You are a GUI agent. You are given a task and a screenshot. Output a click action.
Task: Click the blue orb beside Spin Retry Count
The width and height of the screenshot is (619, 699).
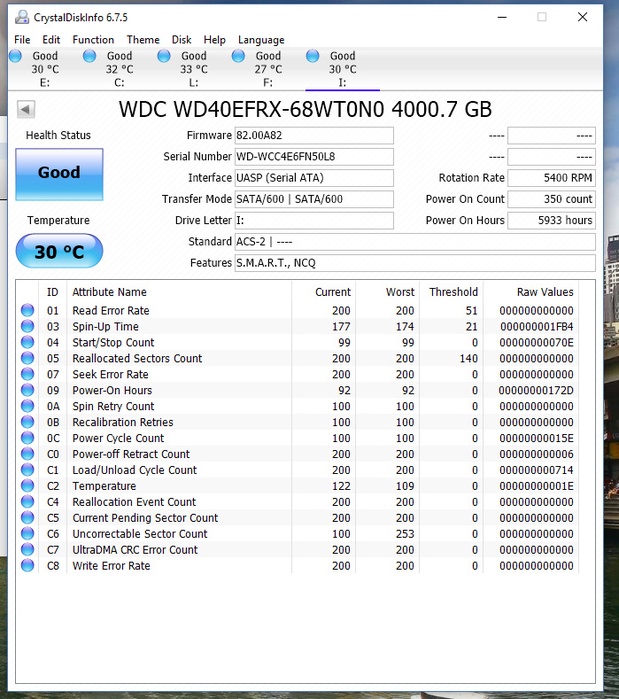[x=28, y=406]
